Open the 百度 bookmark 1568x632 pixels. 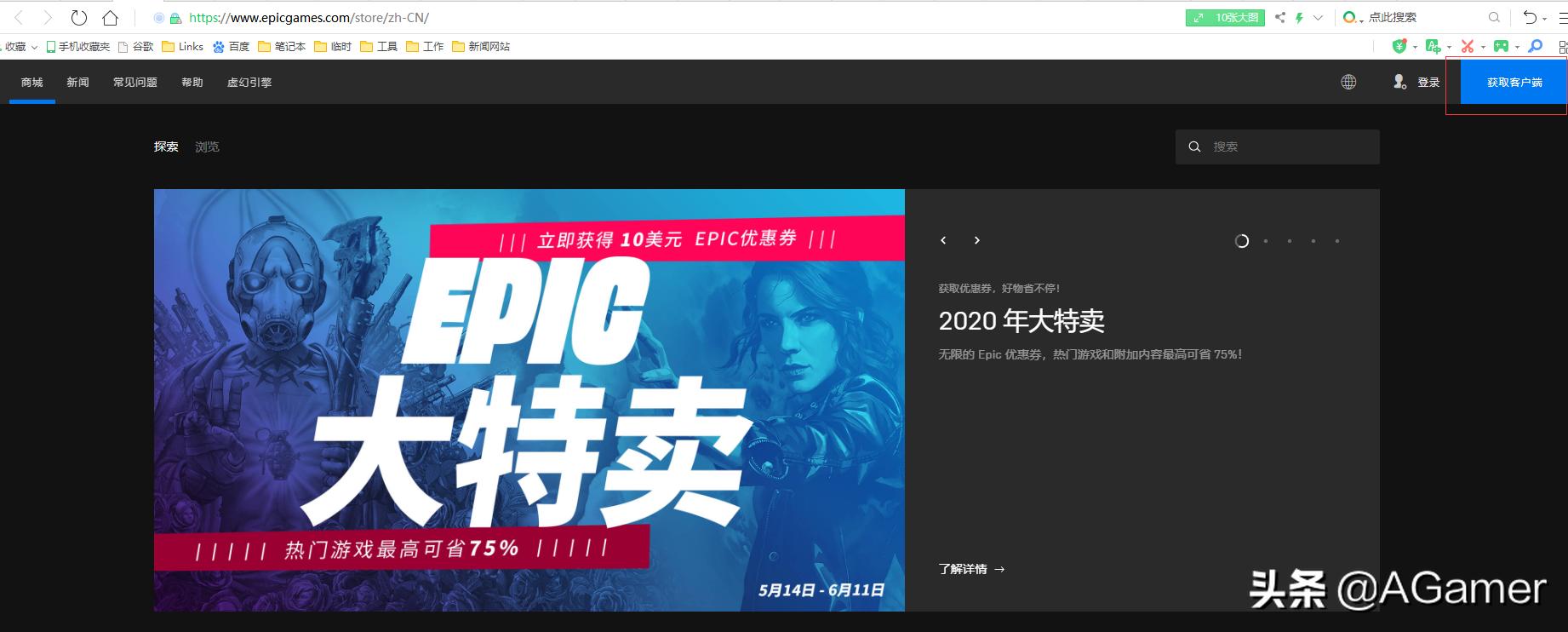[231, 47]
